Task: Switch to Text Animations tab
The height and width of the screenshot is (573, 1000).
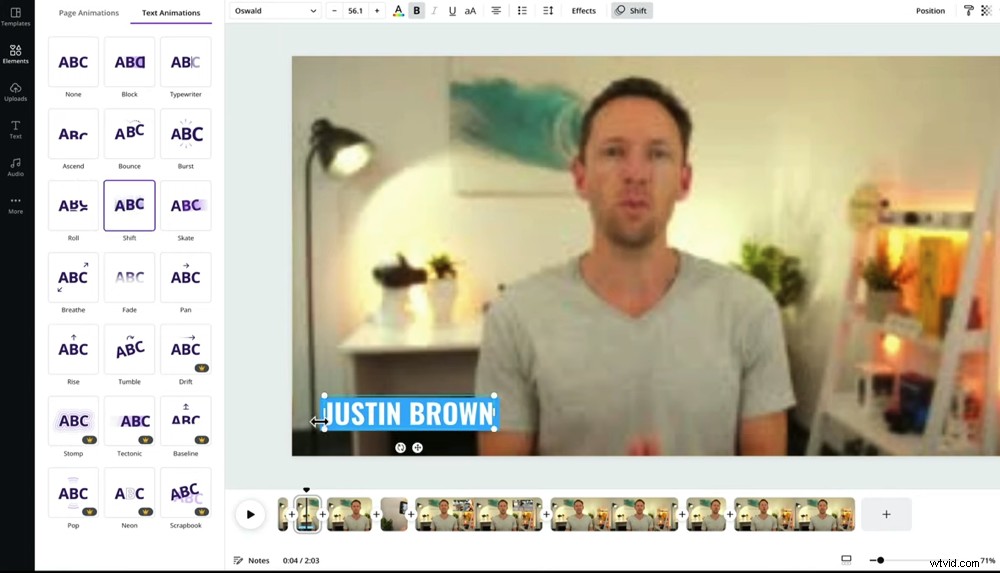Action: [x=171, y=13]
